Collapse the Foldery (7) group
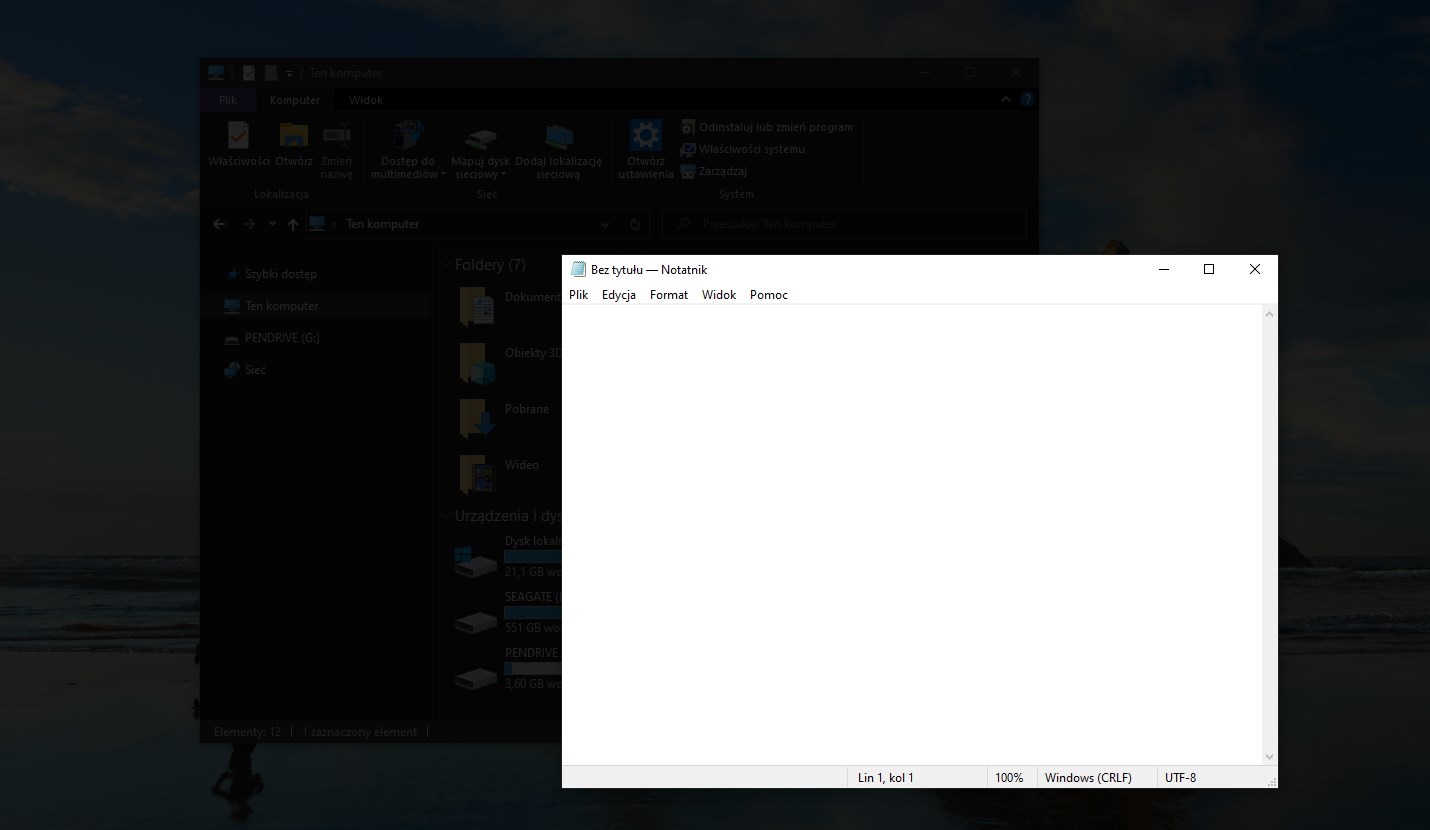1430x830 pixels. [x=445, y=265]
